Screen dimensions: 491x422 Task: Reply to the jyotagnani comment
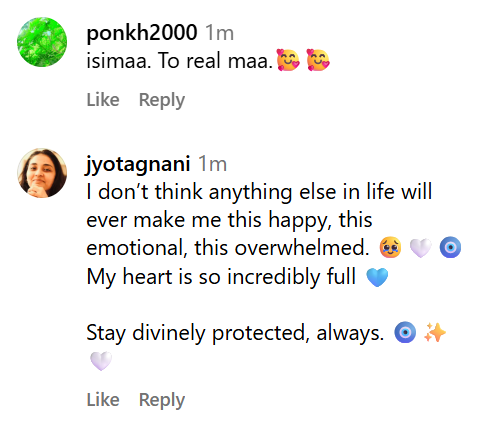coord(162,400)
